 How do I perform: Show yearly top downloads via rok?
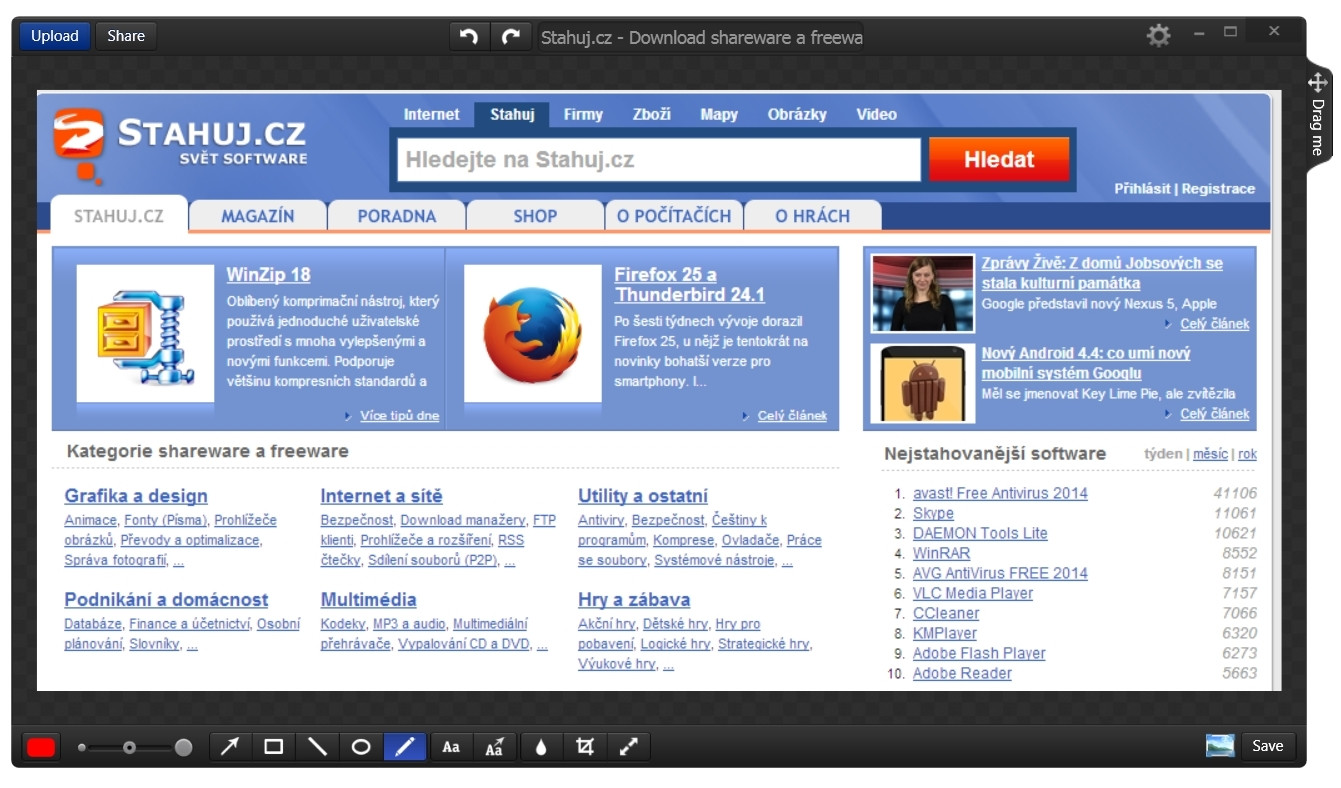coord(1247,454)
